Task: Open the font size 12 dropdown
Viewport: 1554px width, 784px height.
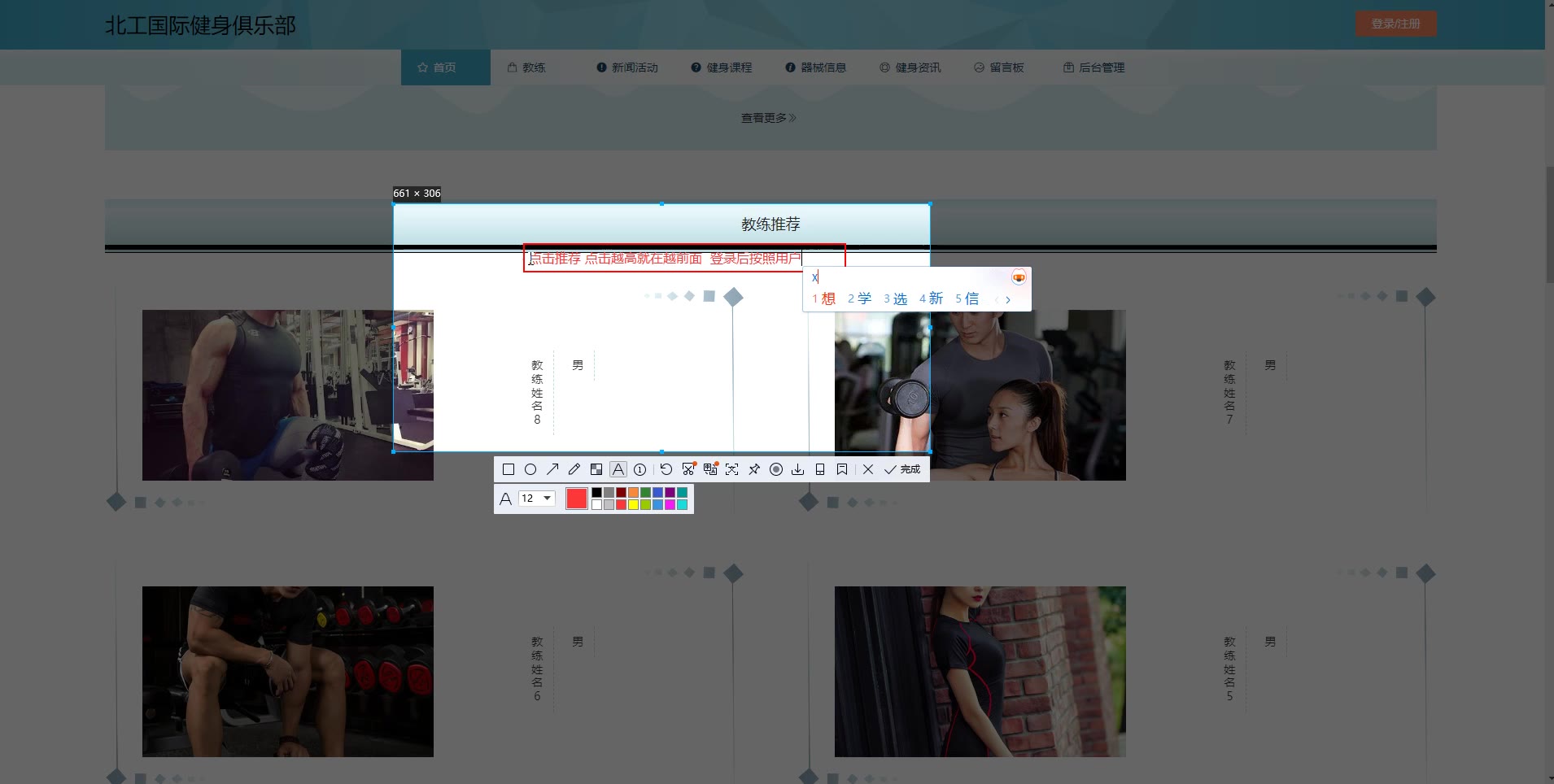Action: (x=537, y=499)
